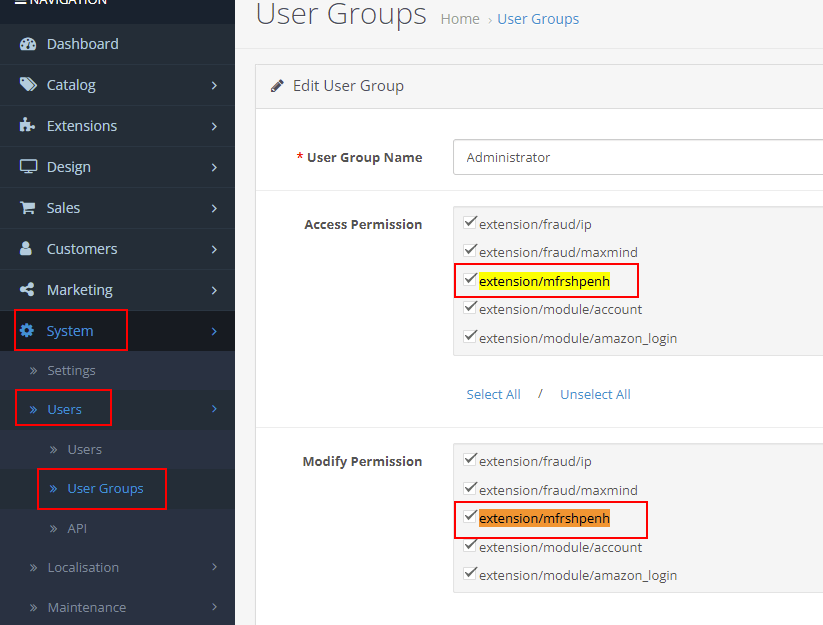
Task: Open the Dashboard via its gauge icon
Action: pyautogui.click(x=25, y=44)
